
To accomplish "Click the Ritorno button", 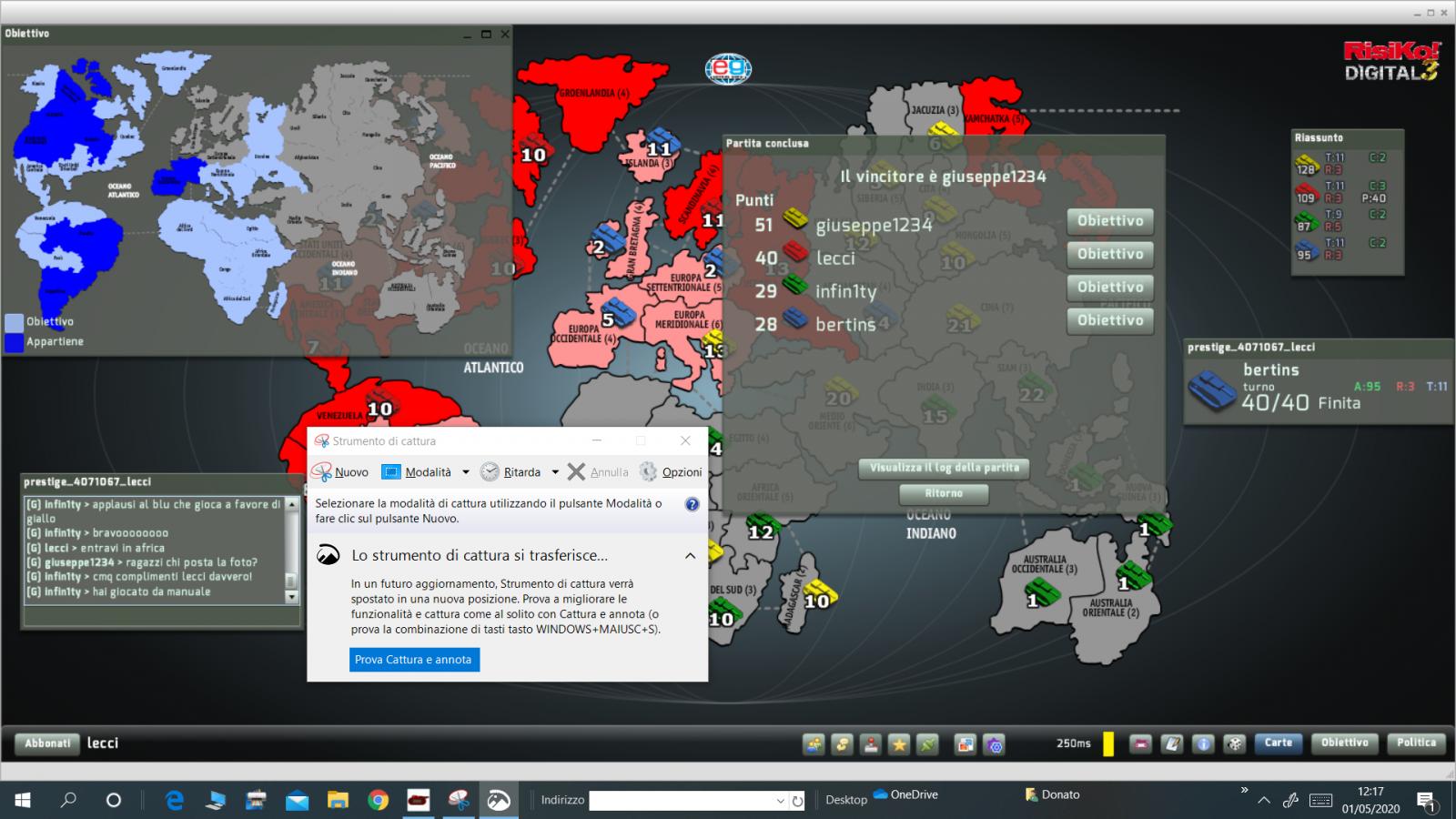I will coord(944,493).
